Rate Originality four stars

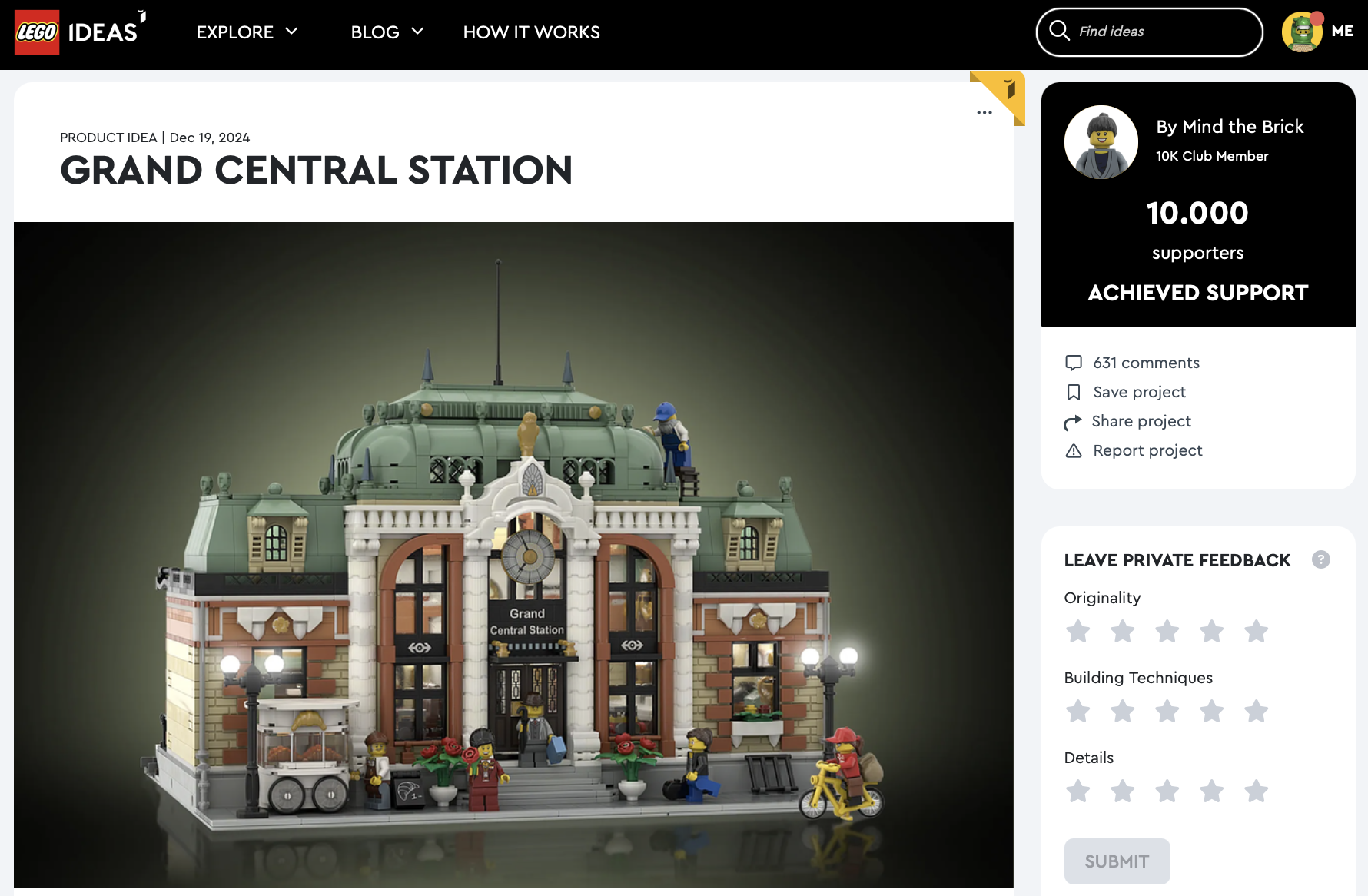(x=1212, y=631)
